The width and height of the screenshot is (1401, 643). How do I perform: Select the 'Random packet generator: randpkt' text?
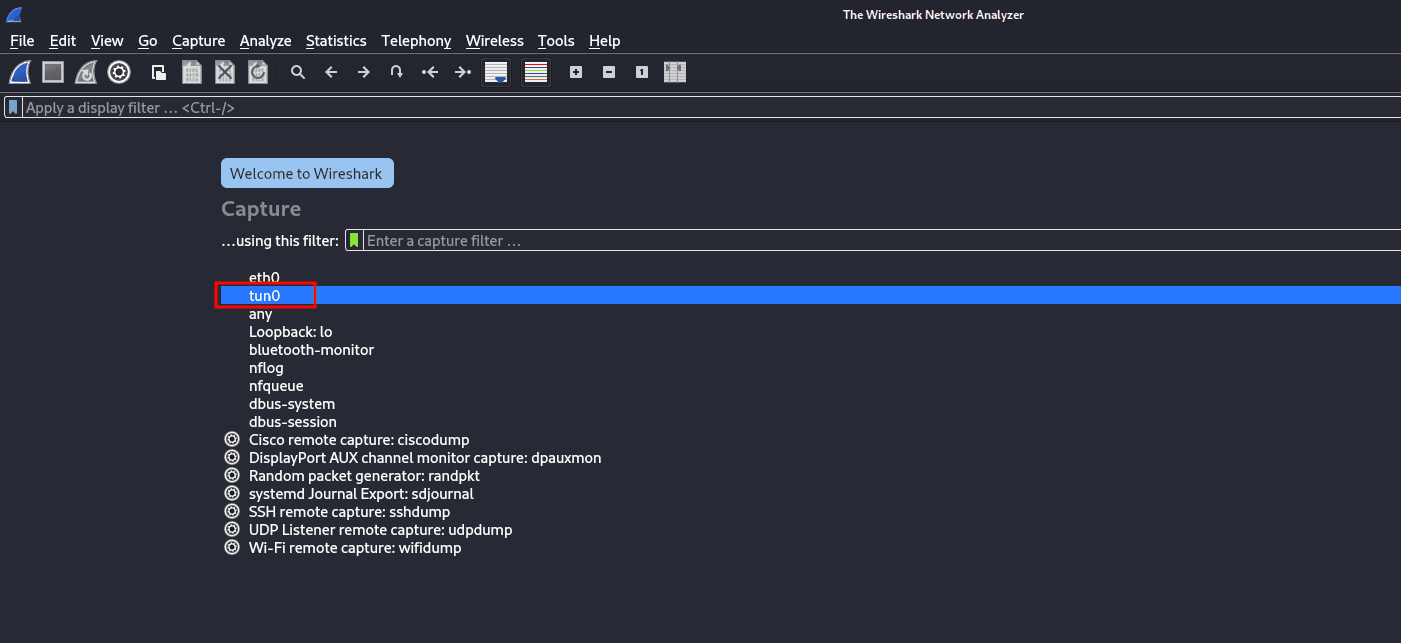364,476
